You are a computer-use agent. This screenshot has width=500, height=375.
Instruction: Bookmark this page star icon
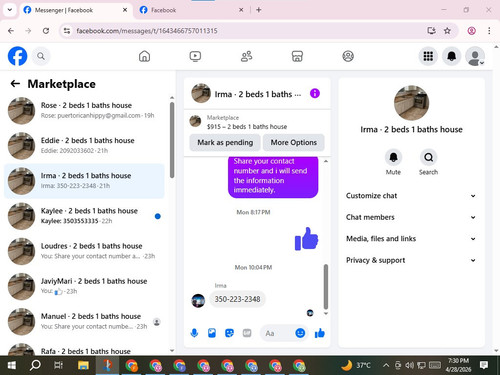(447, 31)
